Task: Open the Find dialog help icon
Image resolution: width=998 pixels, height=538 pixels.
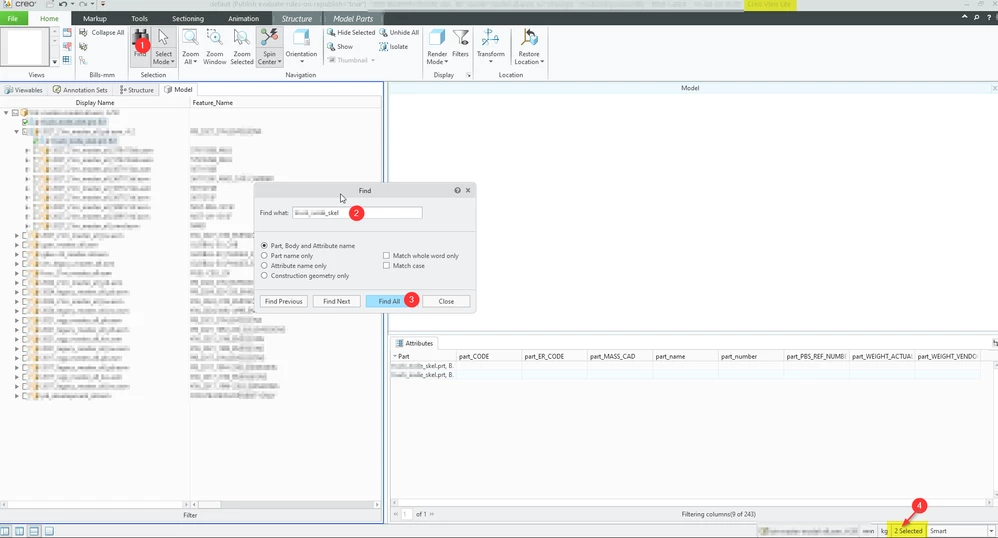Action: [457, 190]
